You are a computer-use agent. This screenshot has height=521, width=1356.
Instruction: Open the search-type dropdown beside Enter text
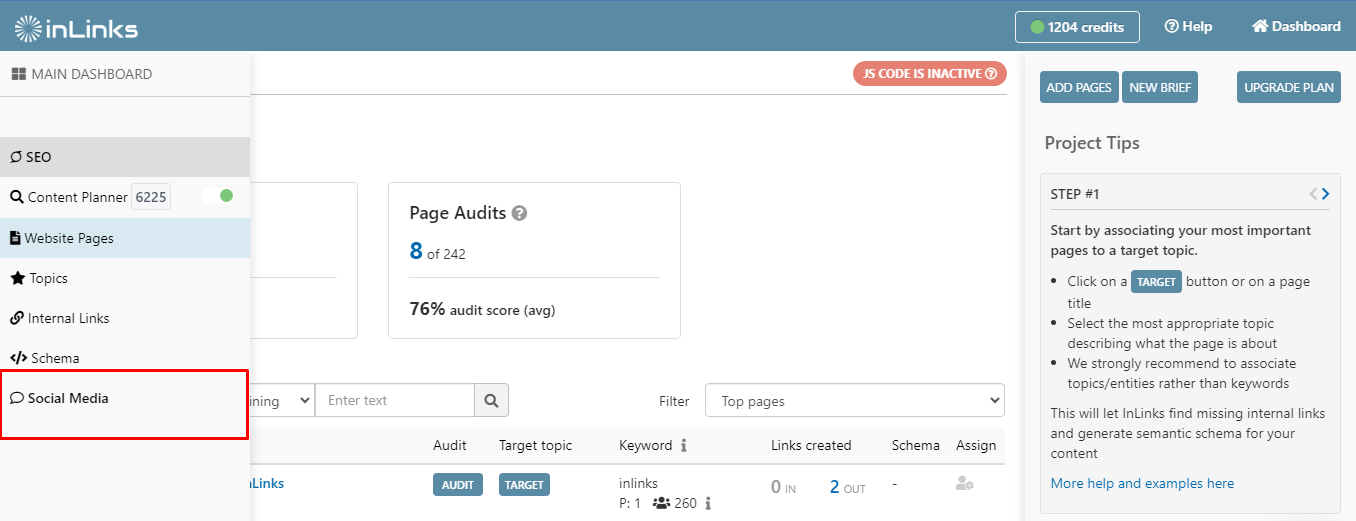(282, 400)
